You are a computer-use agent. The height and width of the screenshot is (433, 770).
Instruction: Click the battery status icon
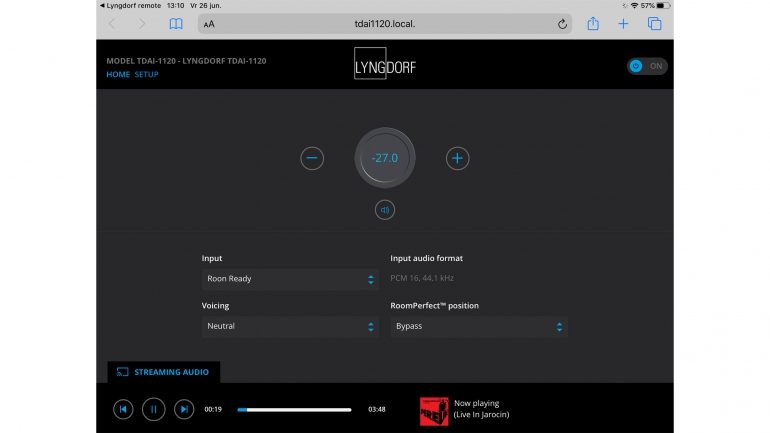(x=663, y=5)
